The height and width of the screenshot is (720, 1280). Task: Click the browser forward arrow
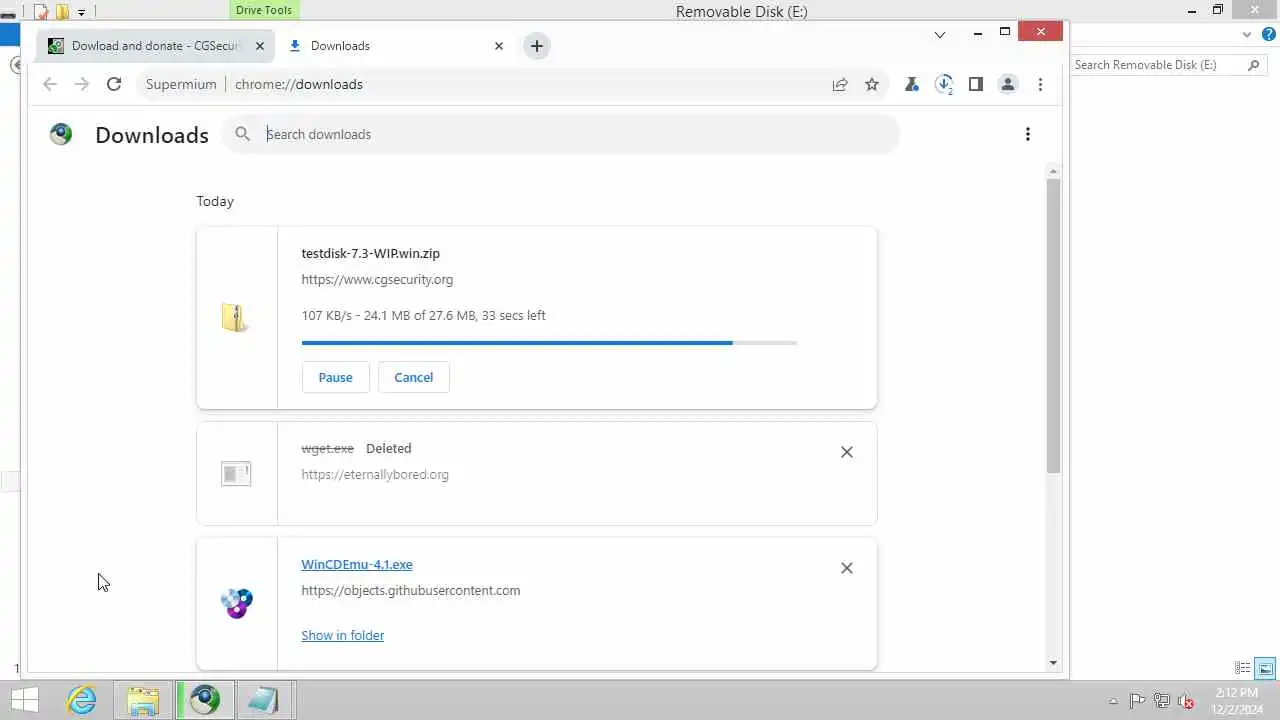point(82,84)
